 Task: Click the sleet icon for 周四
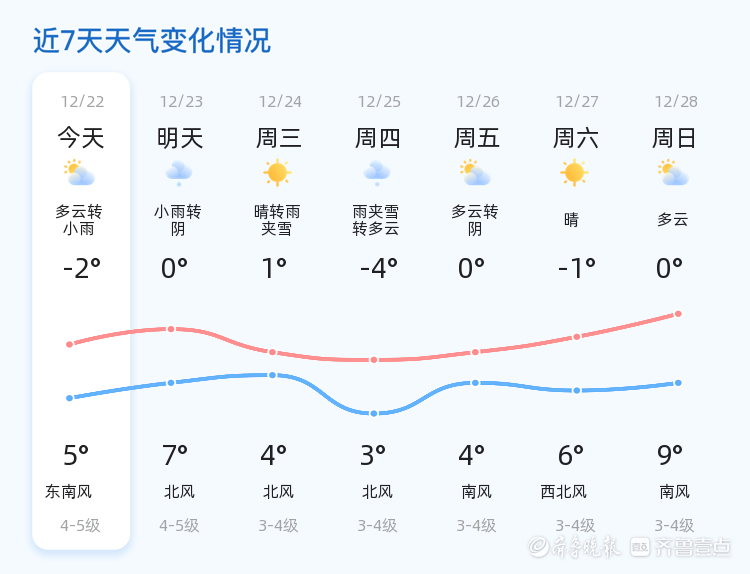(x=377, y=173)
